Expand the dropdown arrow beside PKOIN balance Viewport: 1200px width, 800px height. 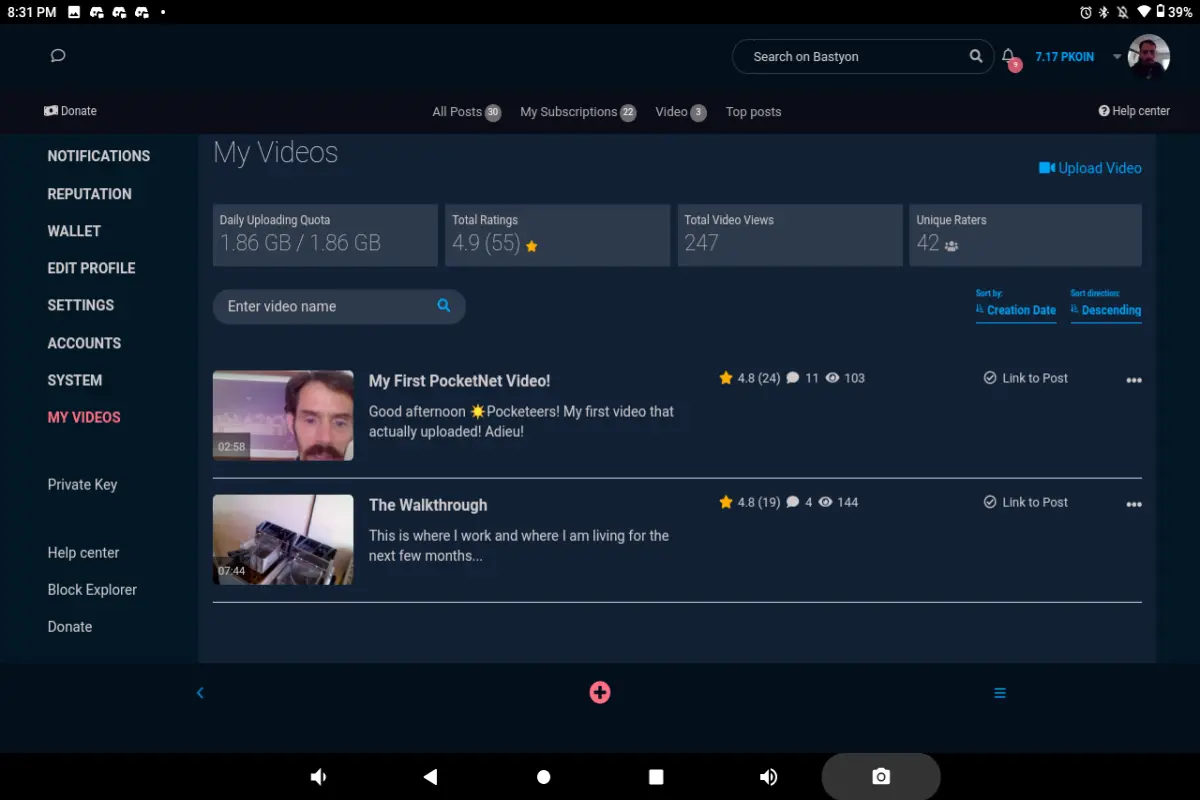tap(1117, 57)
